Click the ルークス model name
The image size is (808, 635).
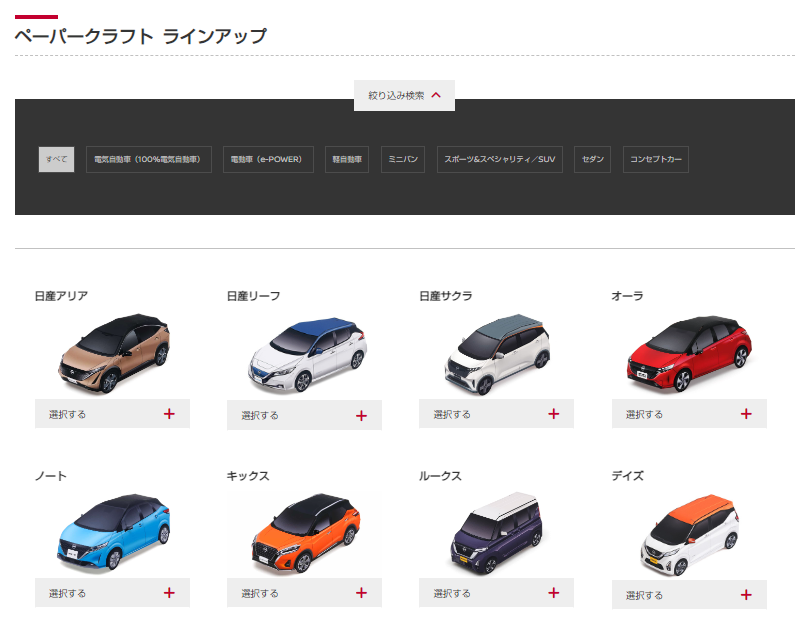(x=440, y=476)
